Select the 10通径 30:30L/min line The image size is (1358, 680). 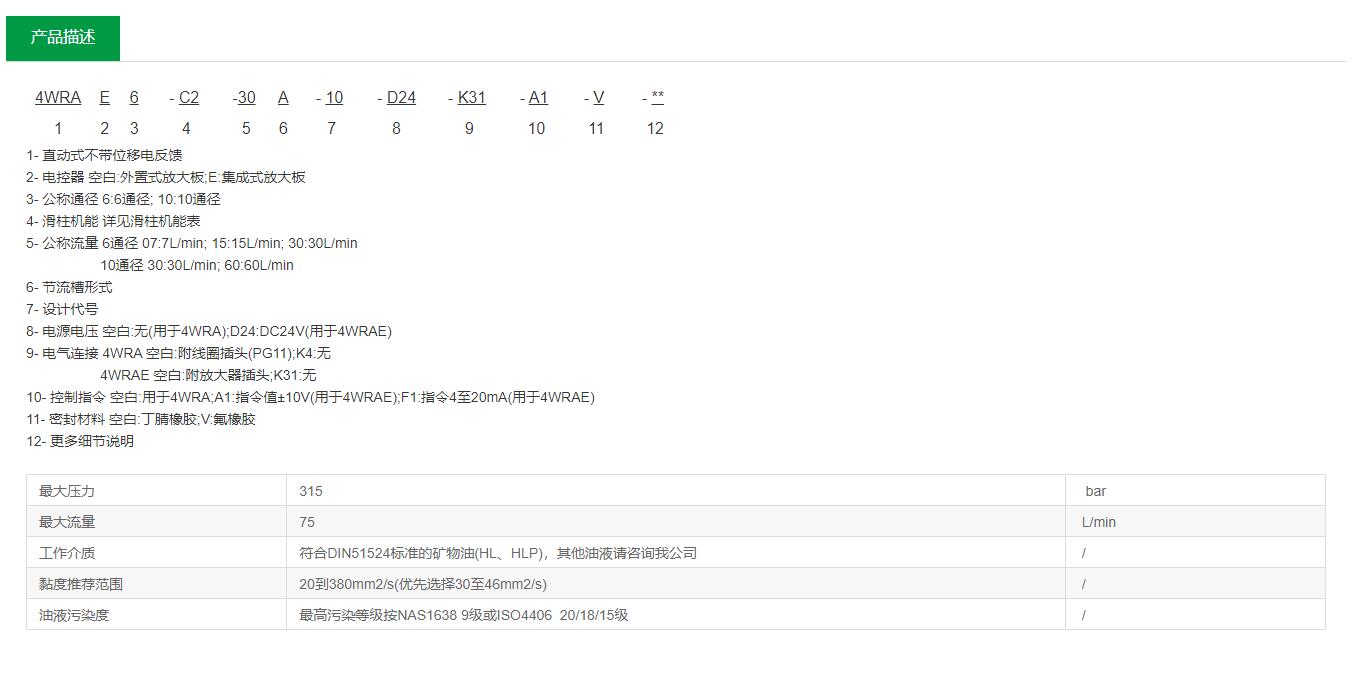point(197,265)
